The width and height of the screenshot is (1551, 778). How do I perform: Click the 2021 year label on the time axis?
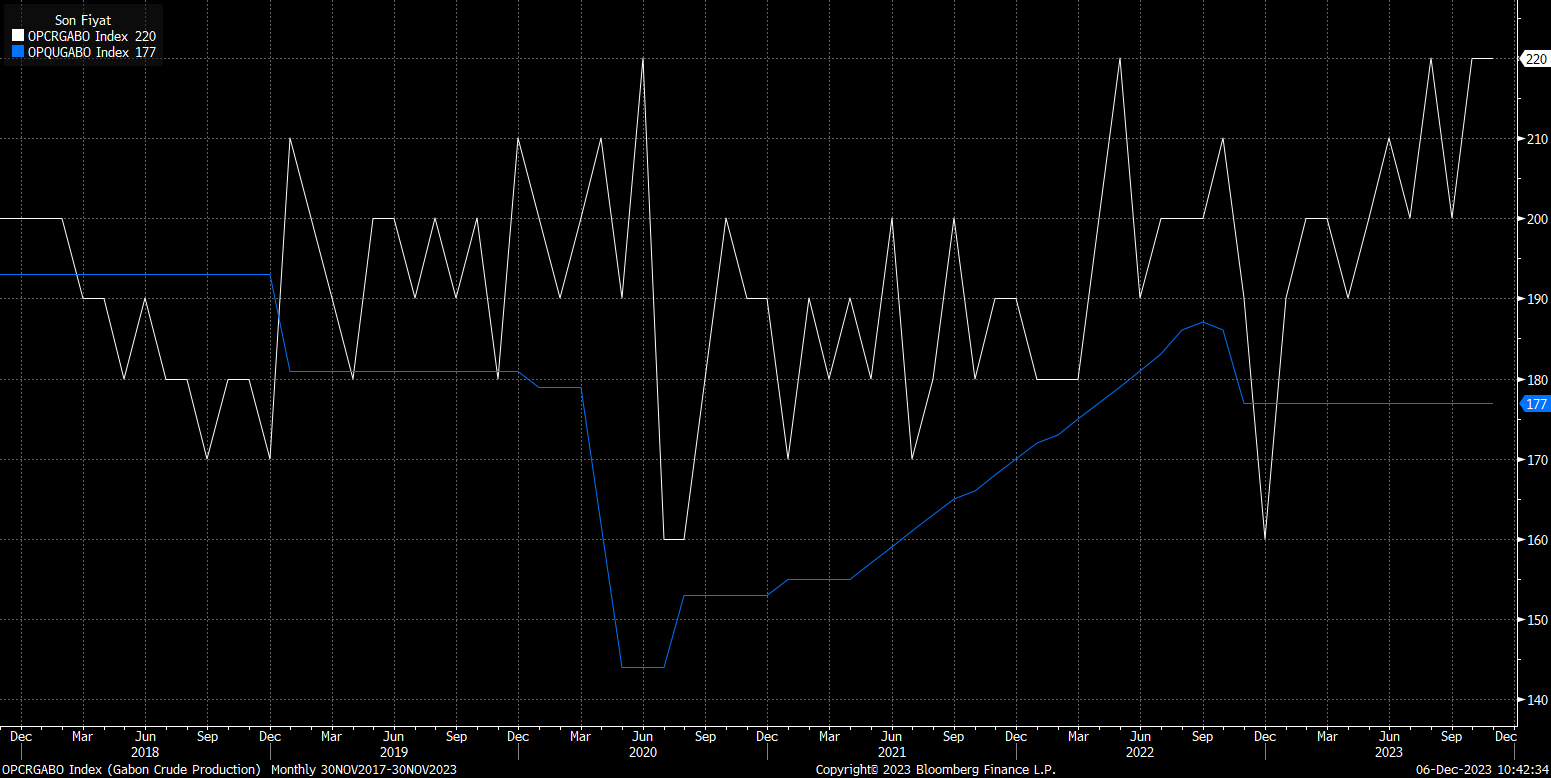pos(892,751)
